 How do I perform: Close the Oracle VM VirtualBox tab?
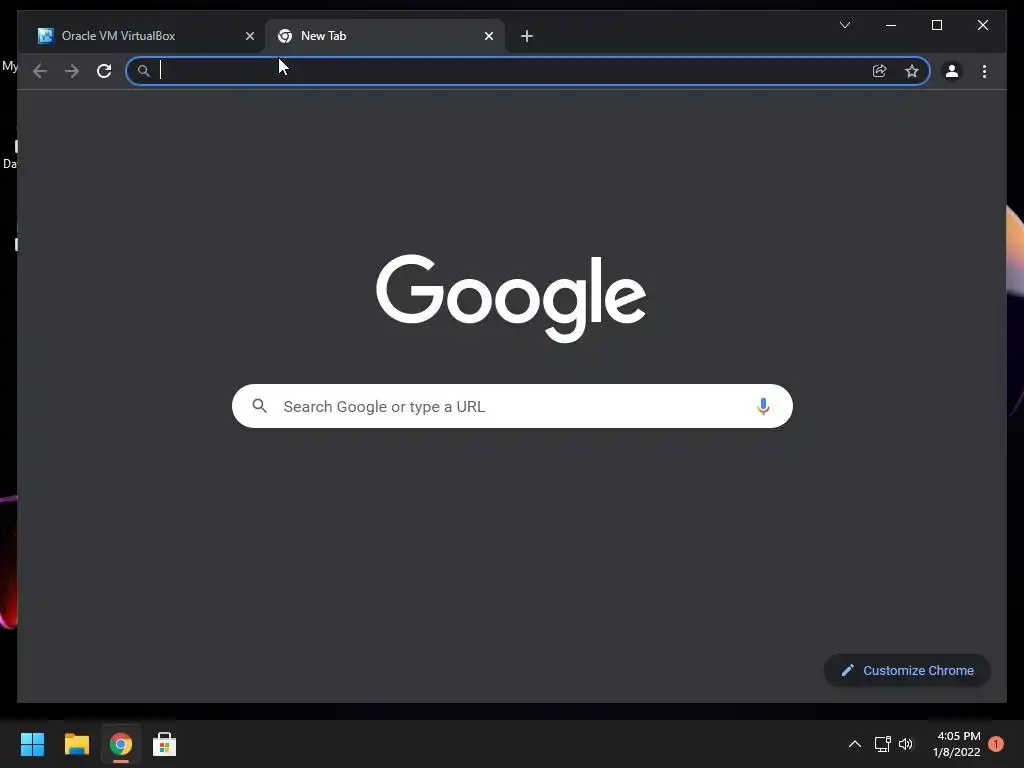click(249, 36)
